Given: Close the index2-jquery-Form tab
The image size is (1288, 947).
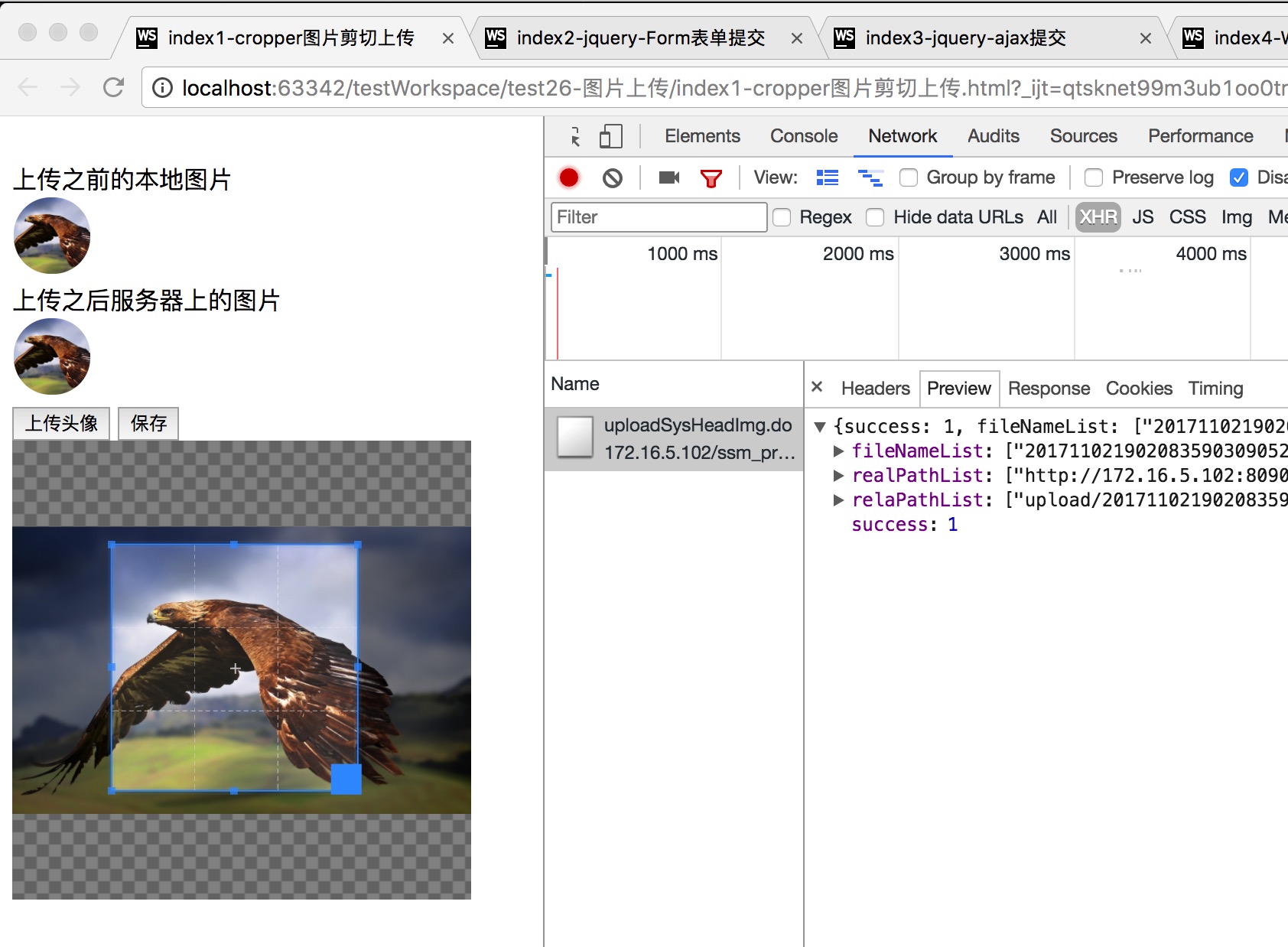Looking at the screenshot, I should tap(797, 38).
